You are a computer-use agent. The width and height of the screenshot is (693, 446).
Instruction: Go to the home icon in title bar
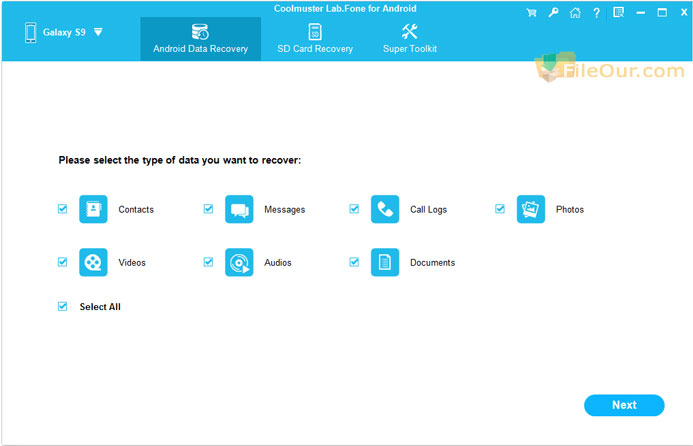pos(575,13)
